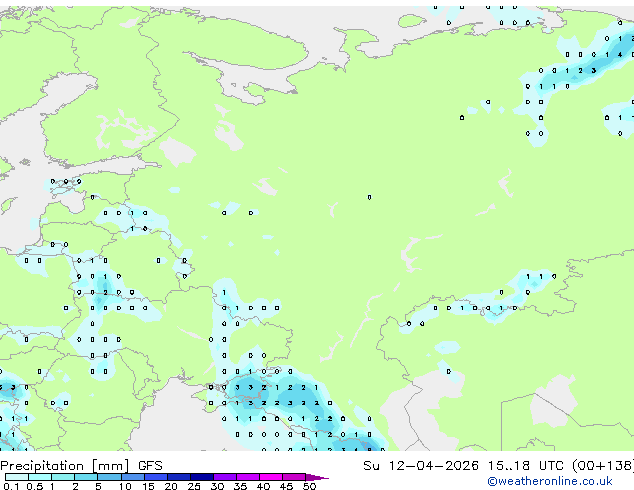This screenshot has width=634, height=490.
Task: Select the dark navy swatch between 25 and 30
Action: coord(201,477)
